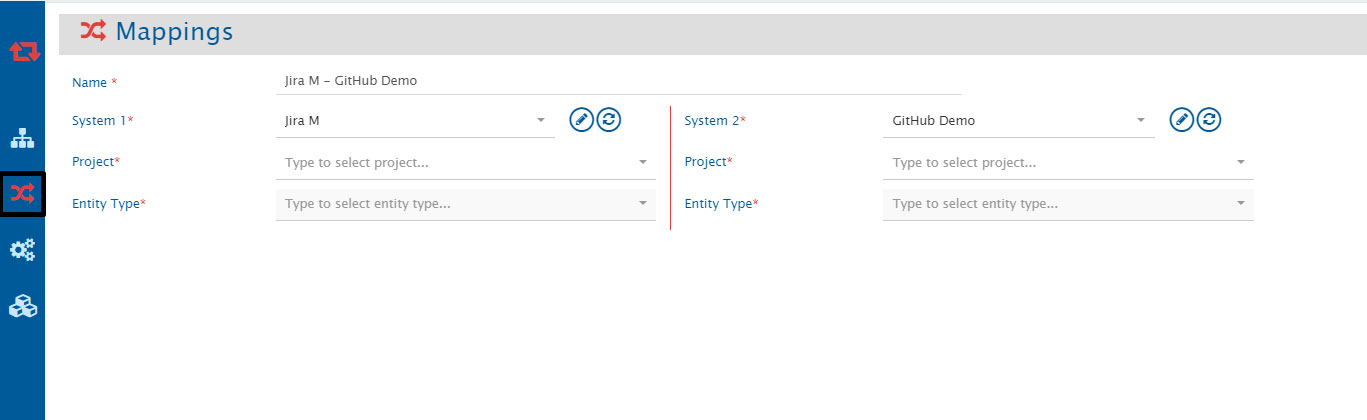The image size is (1367, 420).
Task: Click the refresh icon beside Jira M
Action: (609, 120)
